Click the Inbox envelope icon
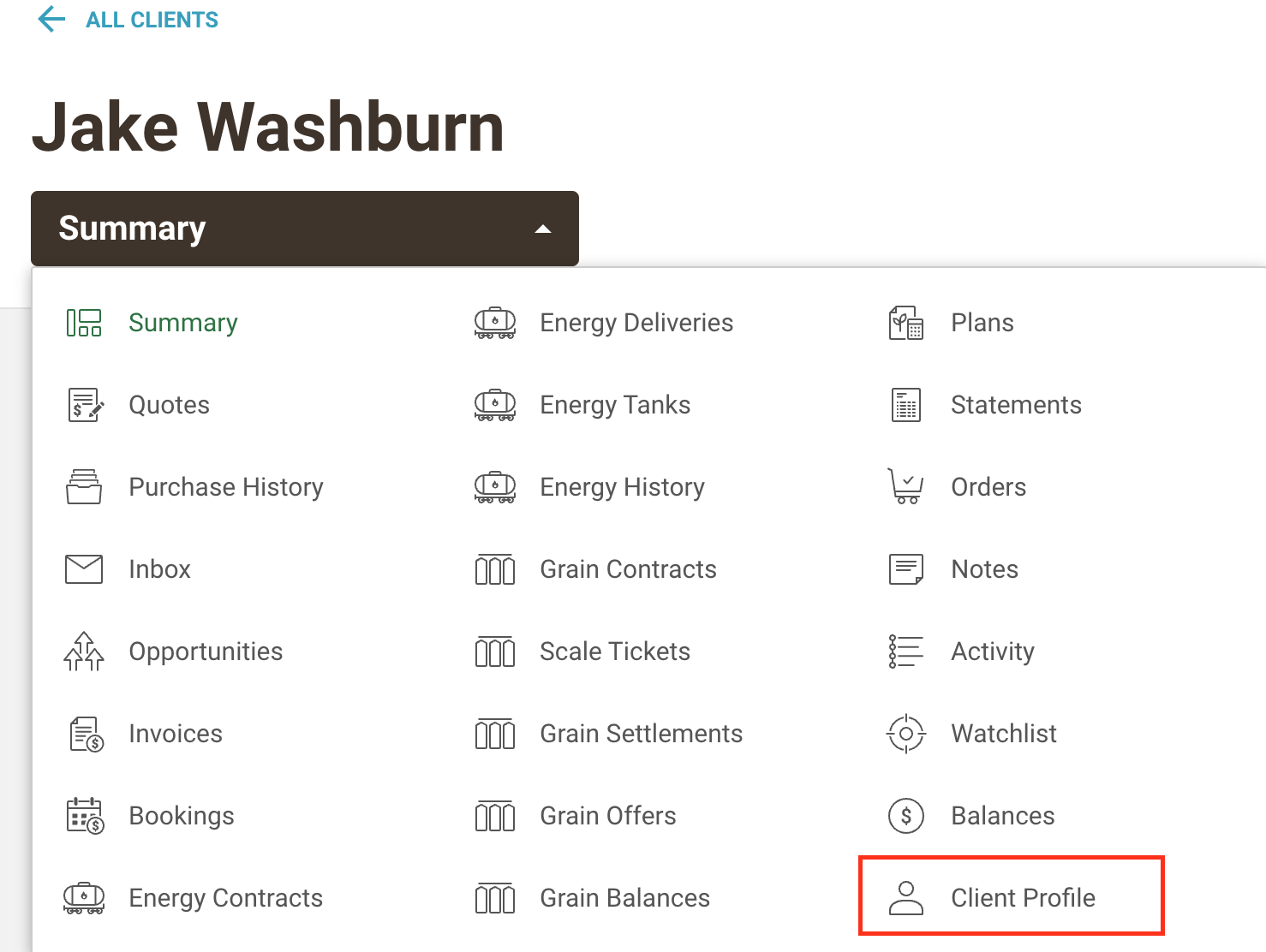Viewport: 1266px width, 952px height. click(x=84, y=569)
